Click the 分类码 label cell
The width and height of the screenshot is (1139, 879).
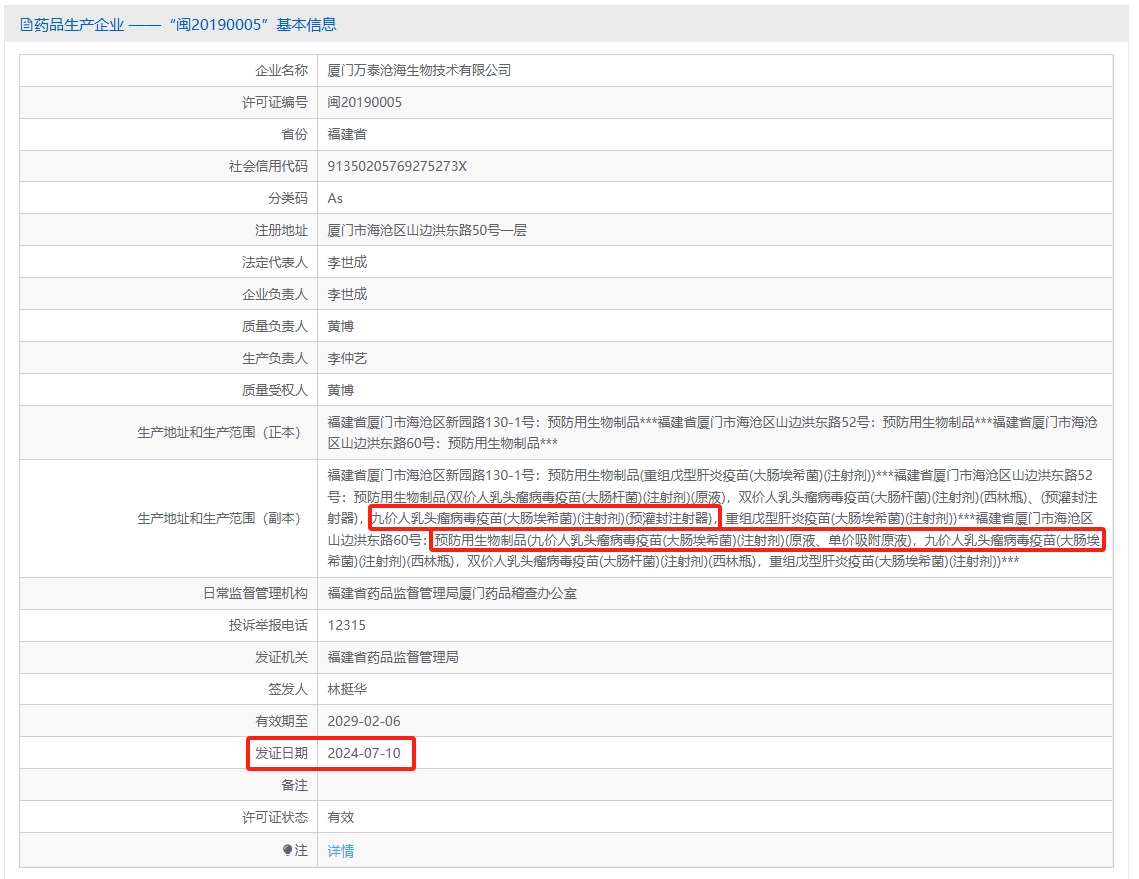169,198
